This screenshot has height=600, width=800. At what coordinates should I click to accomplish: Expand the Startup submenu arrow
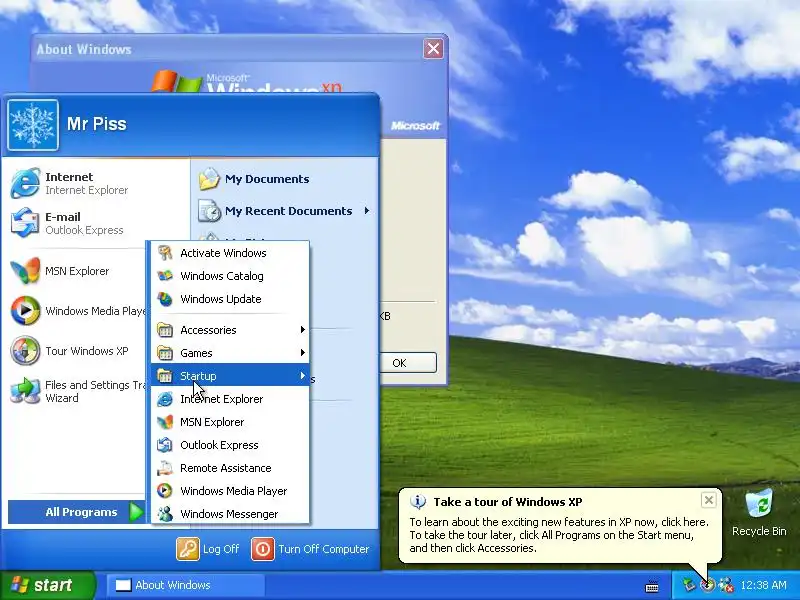[x=303, y=376]
